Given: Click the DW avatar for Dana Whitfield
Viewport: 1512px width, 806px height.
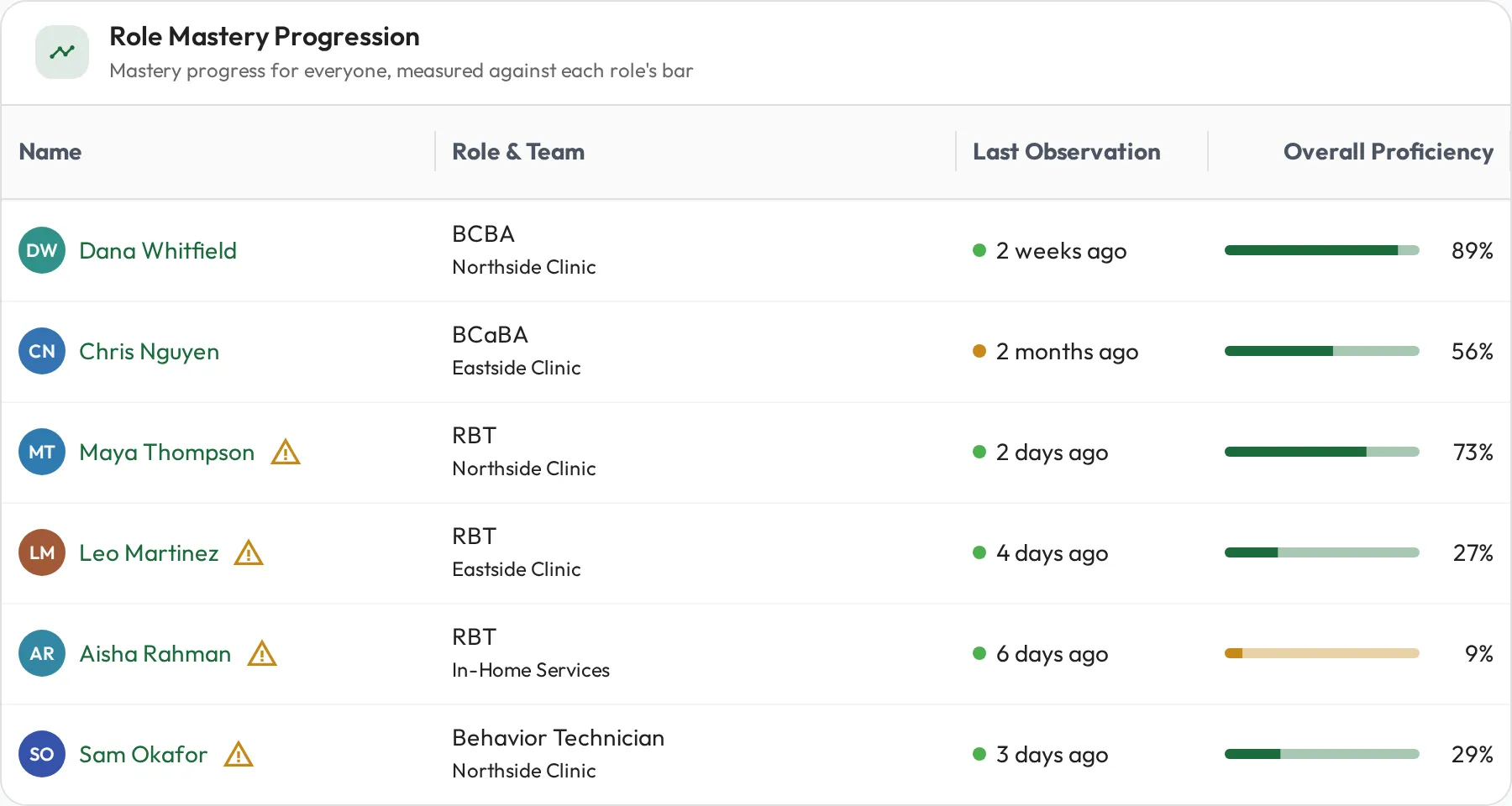Looking at the screenshot, I should (x=42, y=250).
